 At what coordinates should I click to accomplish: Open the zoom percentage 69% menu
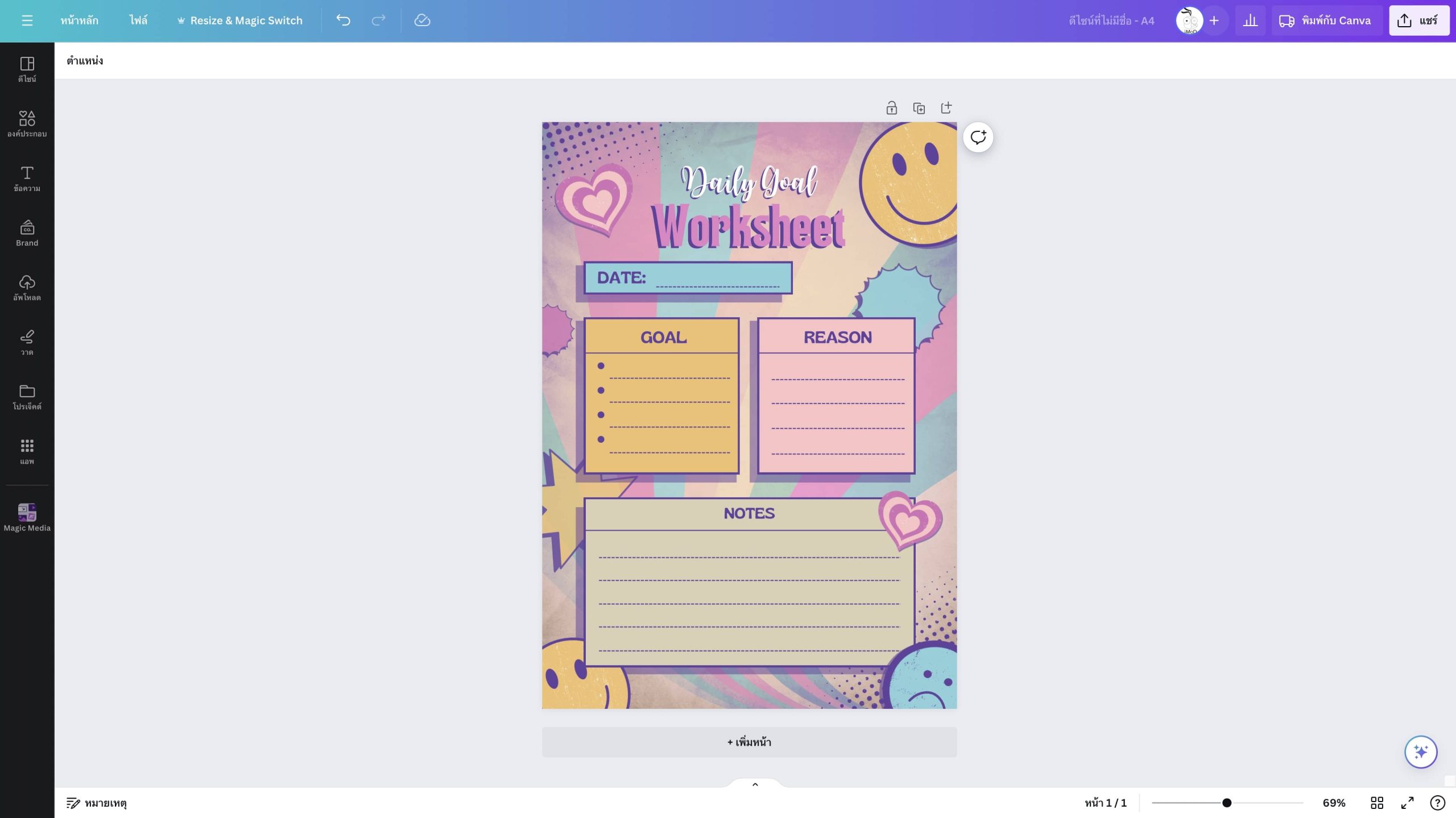1334,803
